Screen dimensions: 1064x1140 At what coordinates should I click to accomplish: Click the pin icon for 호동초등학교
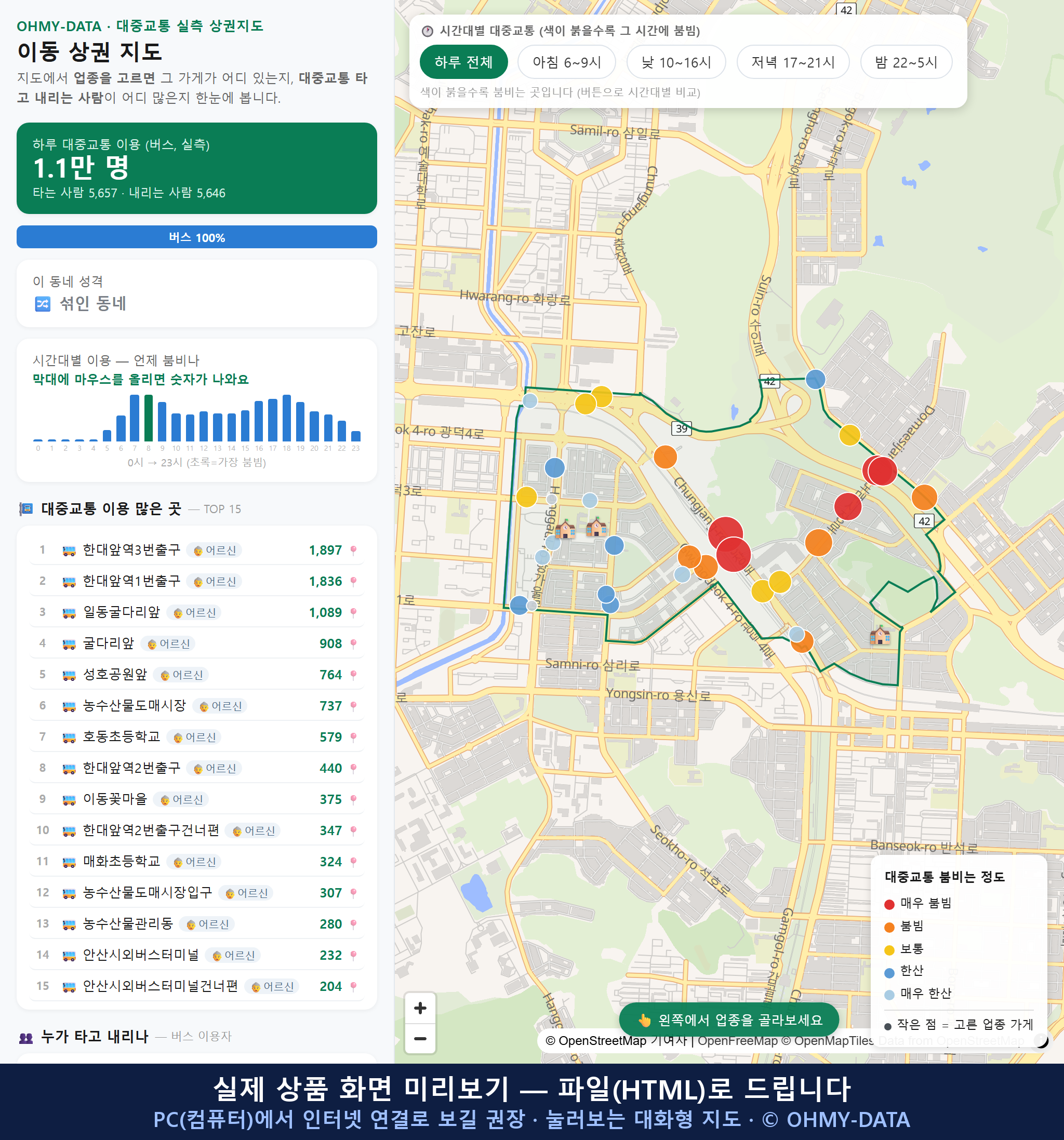(x=353, y=737)
